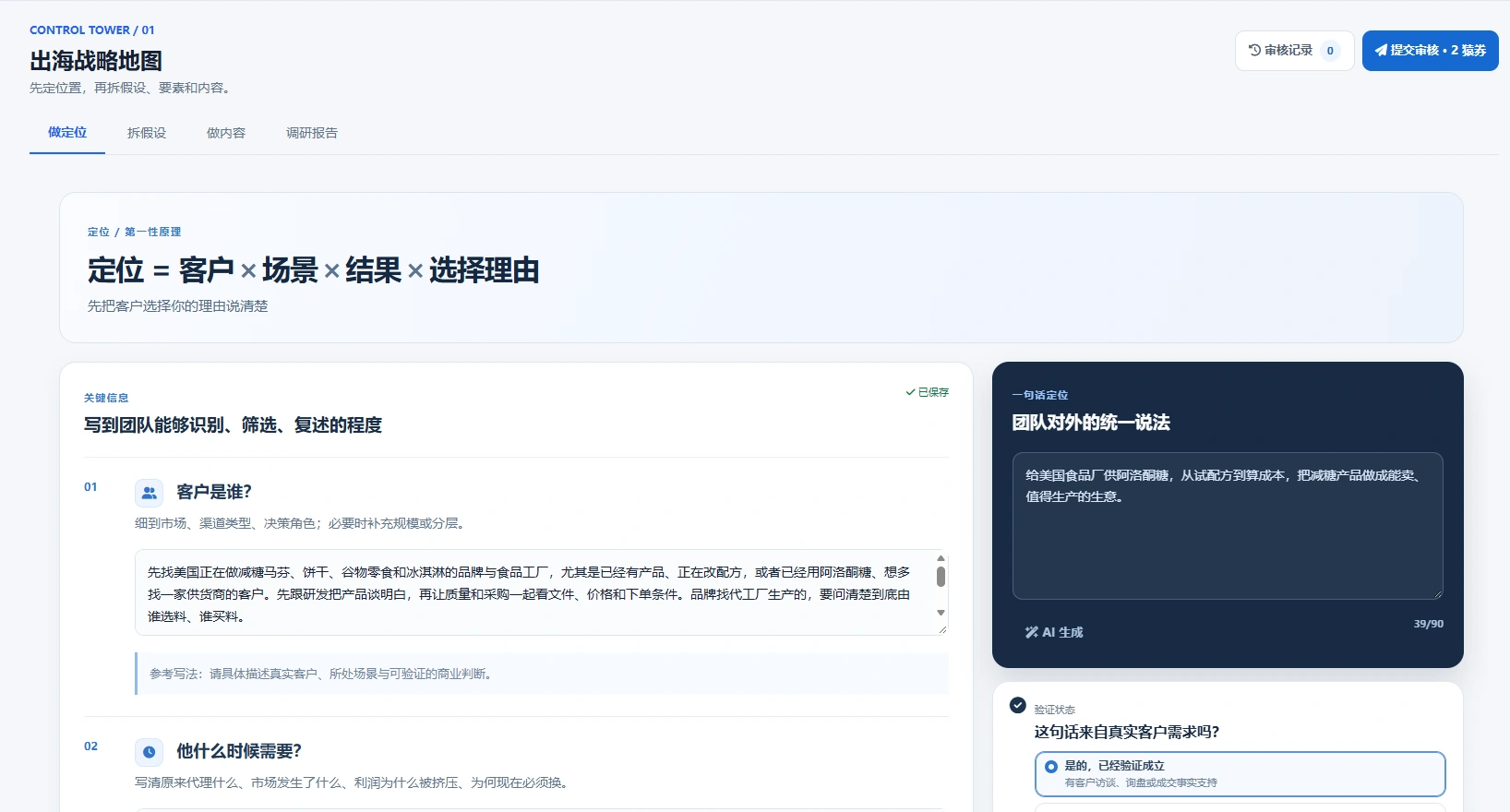This screenshot has height=812, width=1510.
Task: Click the dark checkmark icon beside 验证状态
Action: pos(1018,705)
